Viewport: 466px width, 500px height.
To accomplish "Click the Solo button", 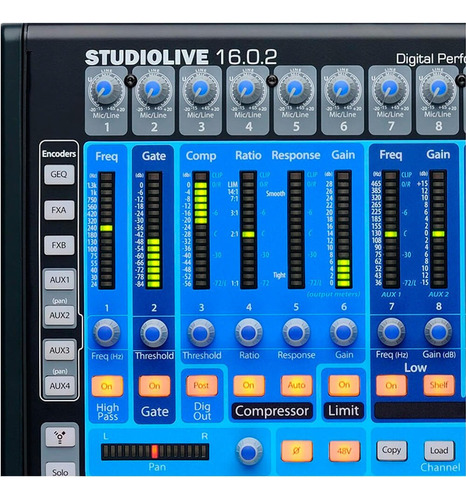I will coord(60,470).
